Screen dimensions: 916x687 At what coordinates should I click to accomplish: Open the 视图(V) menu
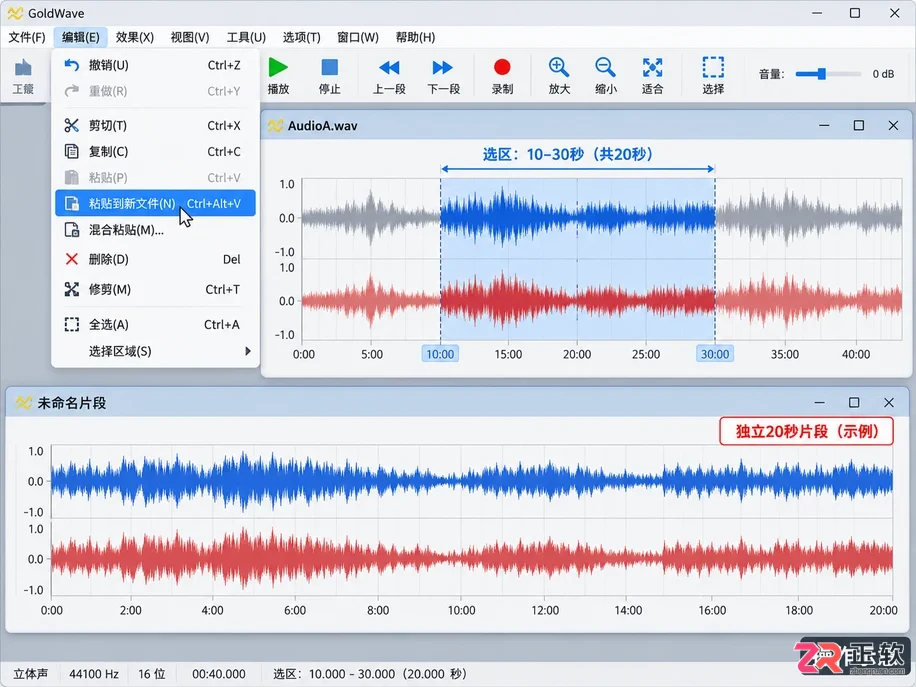190,37
